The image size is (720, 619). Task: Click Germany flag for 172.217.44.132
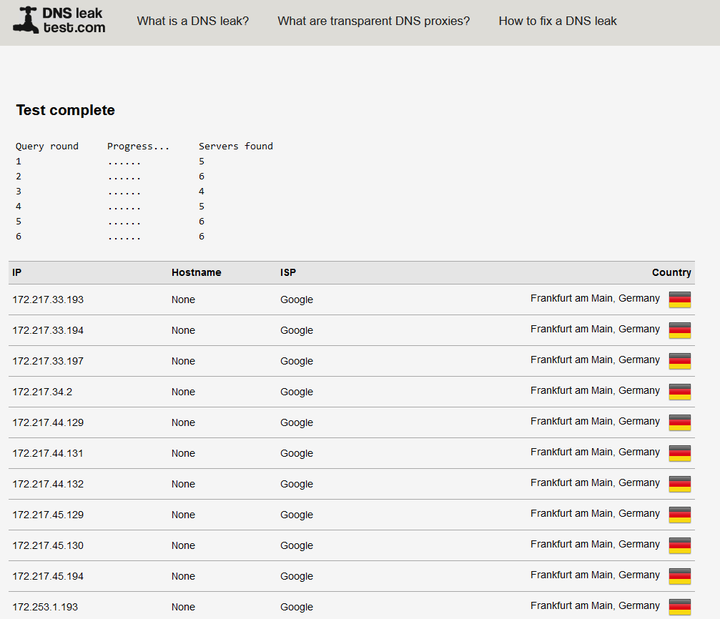[680, 484]
